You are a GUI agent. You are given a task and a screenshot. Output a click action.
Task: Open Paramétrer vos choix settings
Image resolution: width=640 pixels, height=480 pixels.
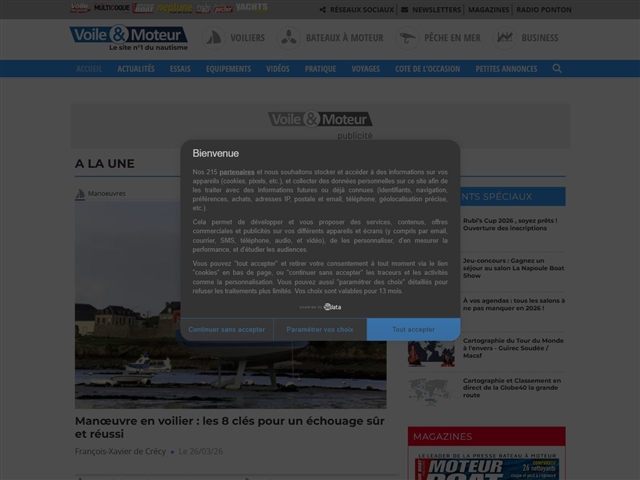[x=320, y=329]
